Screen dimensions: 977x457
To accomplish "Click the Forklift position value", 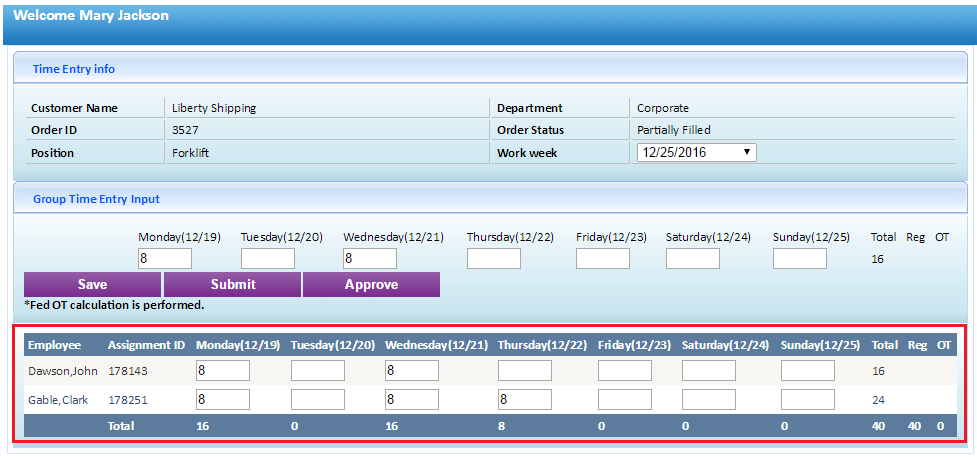I will [190, 153].
